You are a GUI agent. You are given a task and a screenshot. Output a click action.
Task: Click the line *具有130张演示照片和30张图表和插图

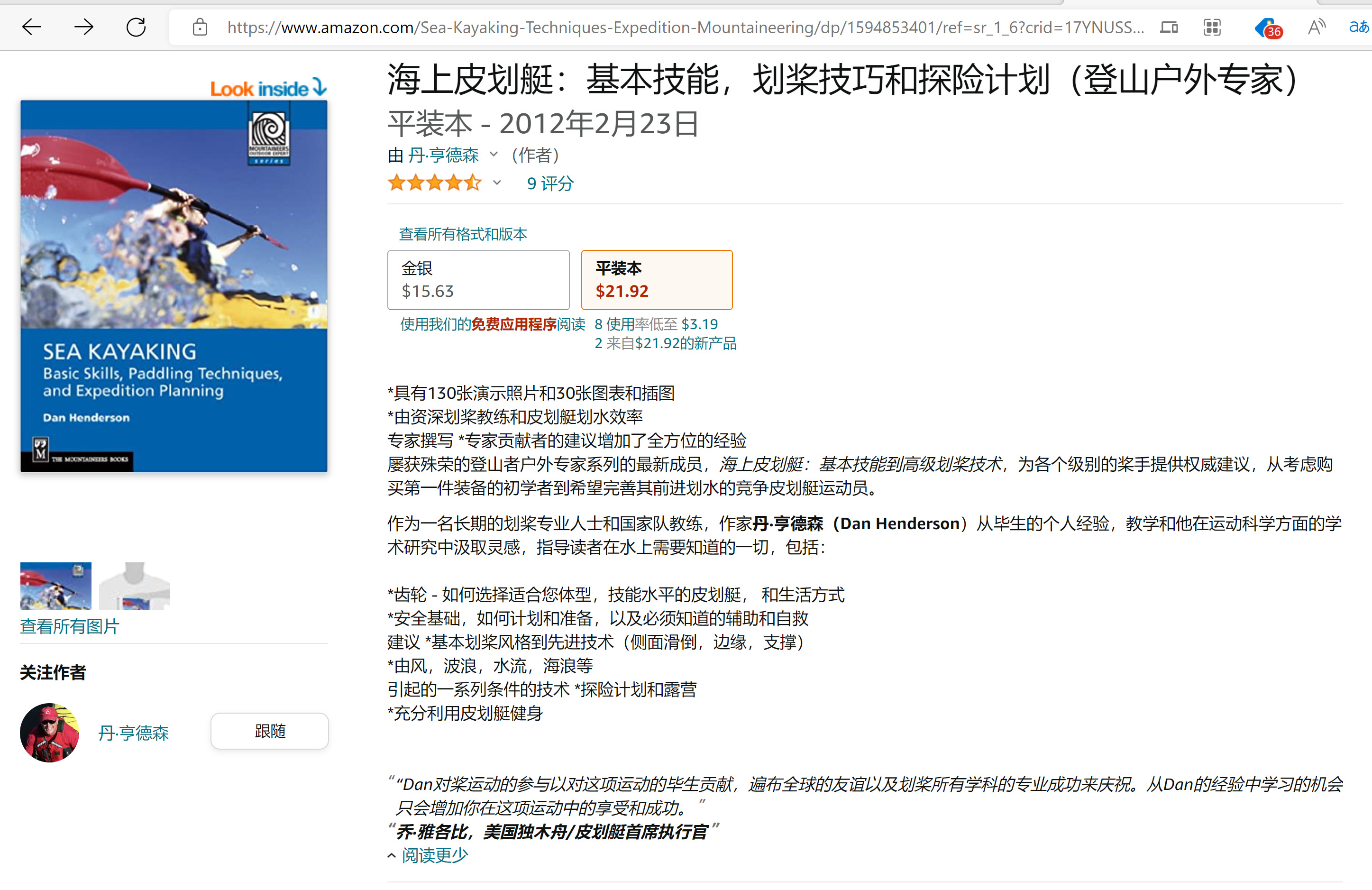click(x=531, y=393)
